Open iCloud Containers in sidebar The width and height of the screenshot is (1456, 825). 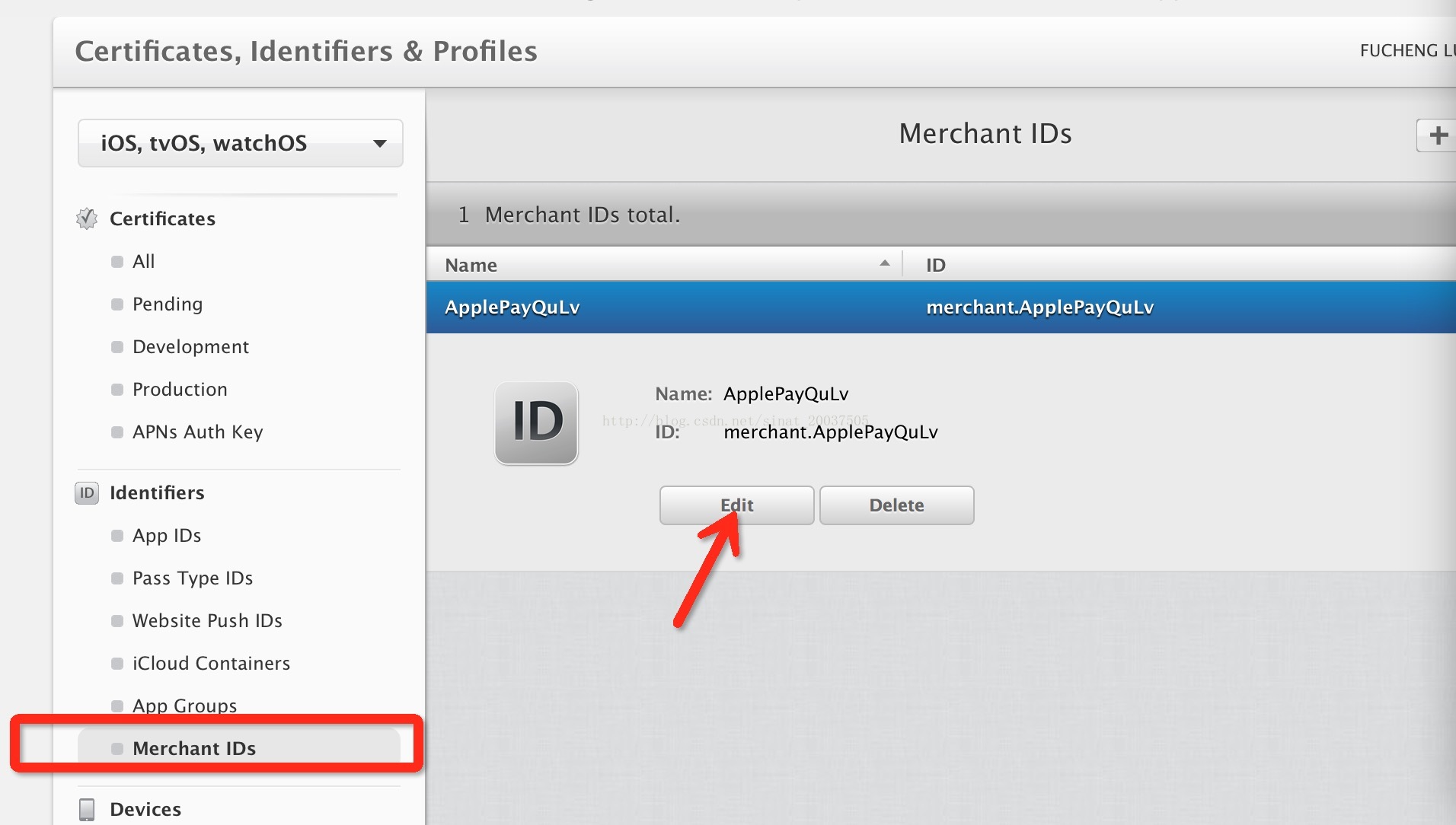click(211, 663)
